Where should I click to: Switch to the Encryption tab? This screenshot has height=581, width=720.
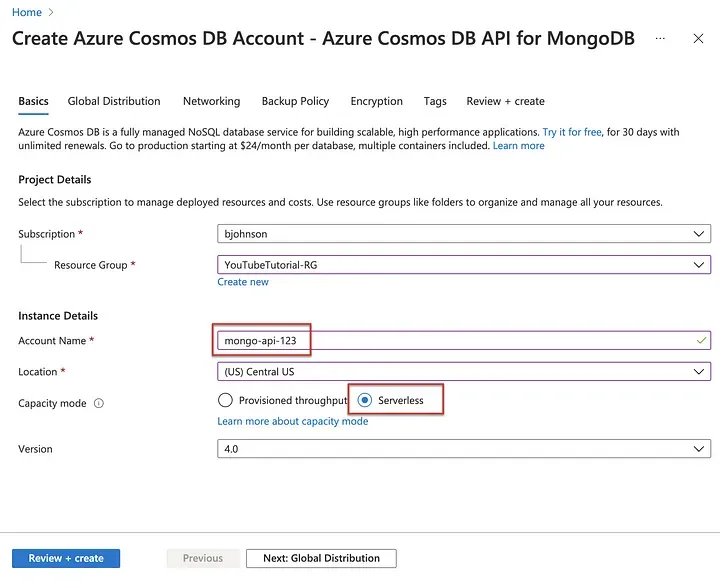click(377, 101)
